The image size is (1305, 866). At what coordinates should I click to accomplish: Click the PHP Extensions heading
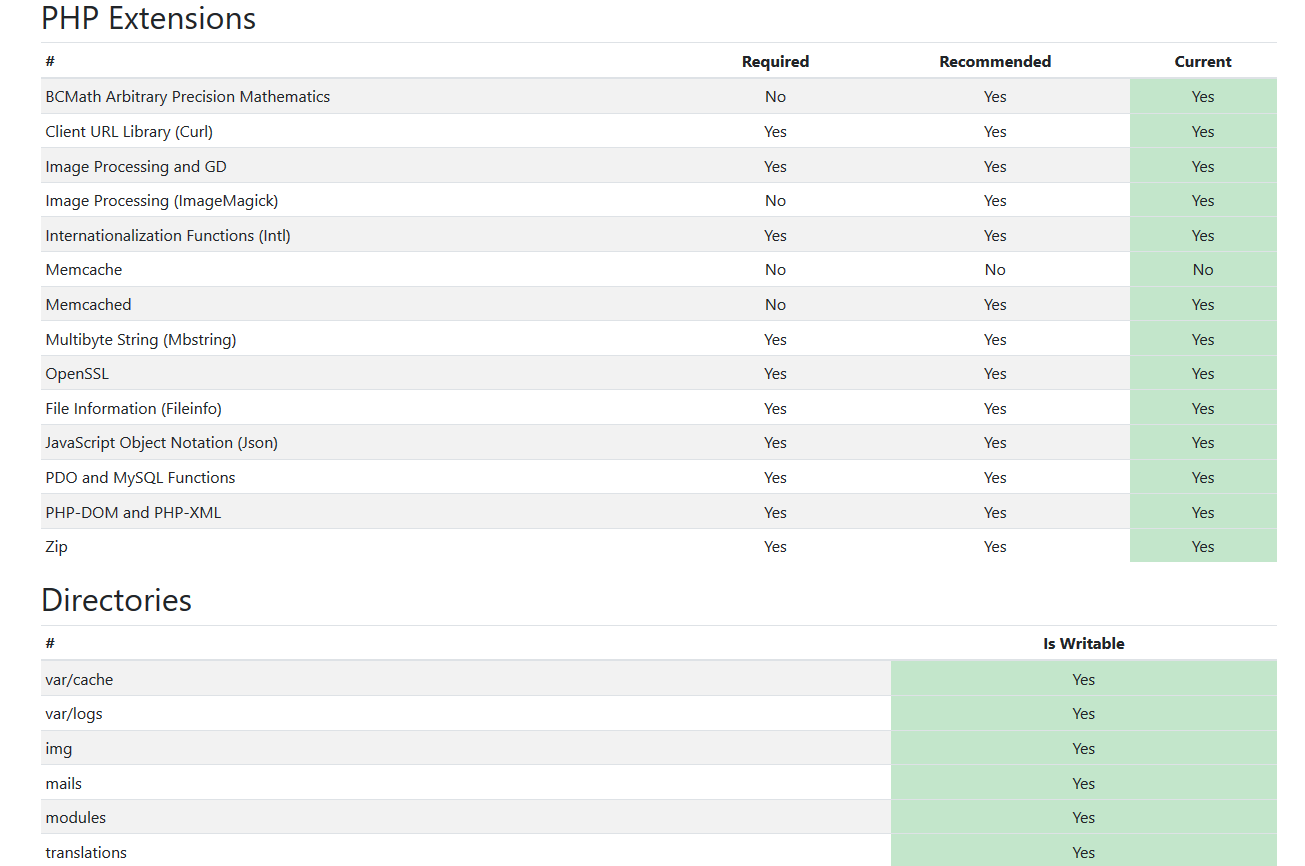[147, 18]
